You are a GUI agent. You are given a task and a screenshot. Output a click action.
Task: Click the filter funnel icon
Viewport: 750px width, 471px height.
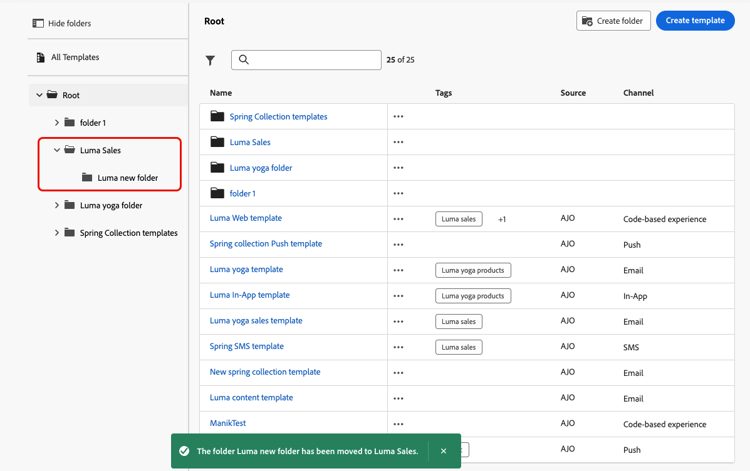coord(210,60)
